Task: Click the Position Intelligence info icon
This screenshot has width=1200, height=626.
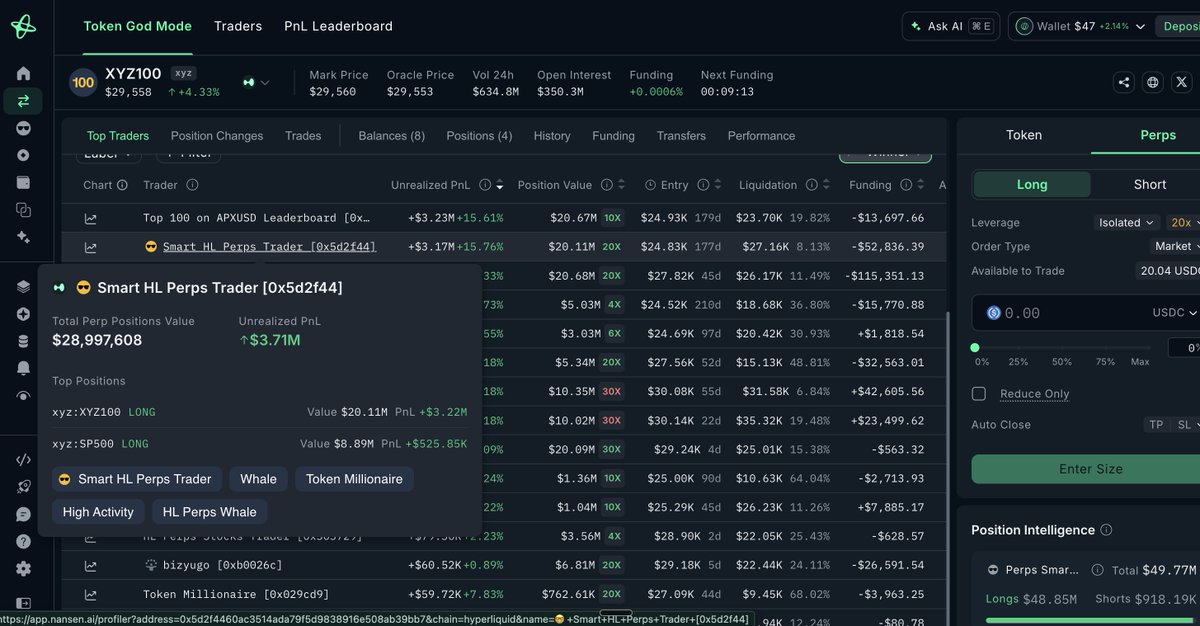Action: [x=1106, y=530]
